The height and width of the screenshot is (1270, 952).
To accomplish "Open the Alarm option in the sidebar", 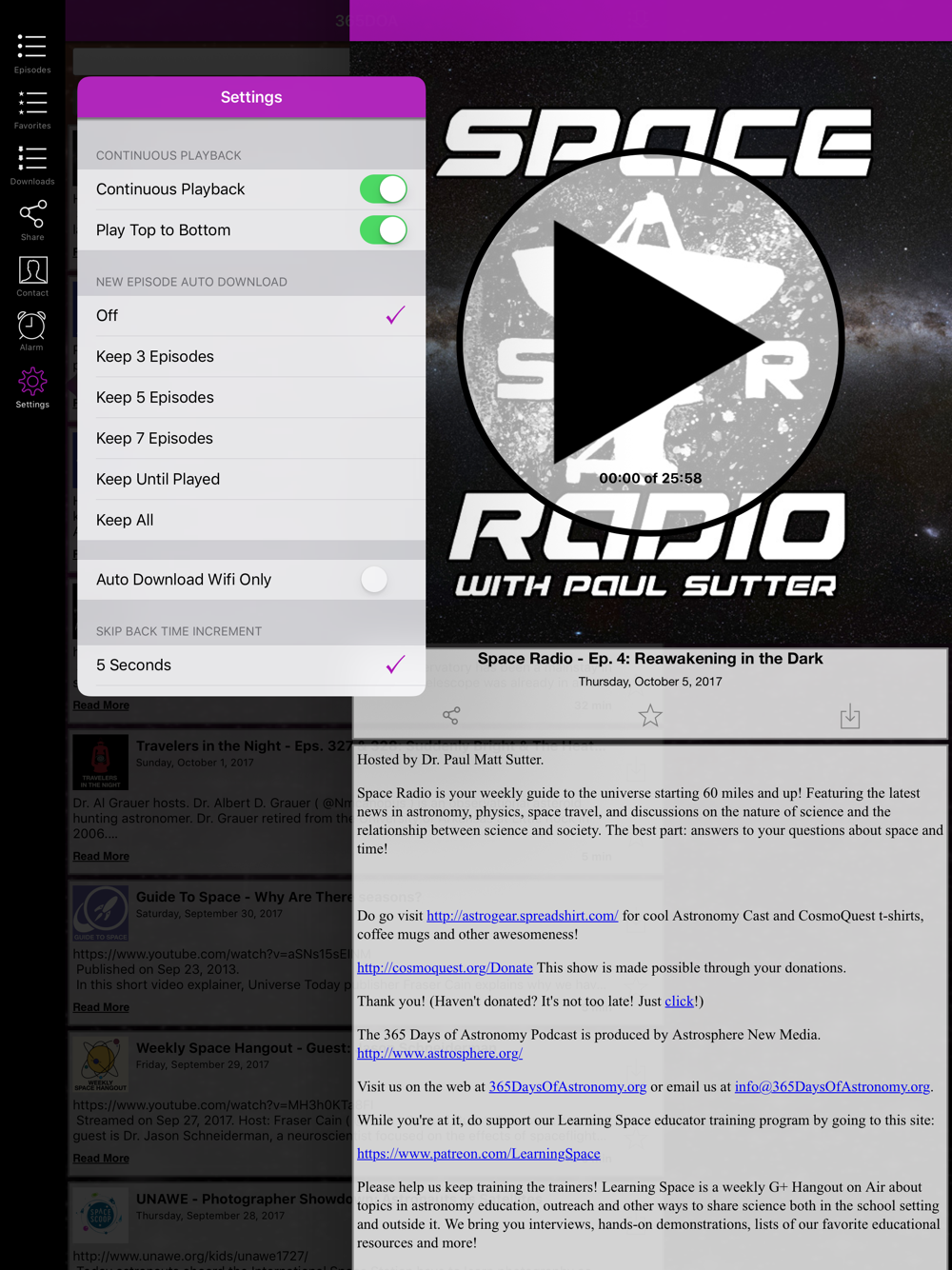I will tap(31, 331).
